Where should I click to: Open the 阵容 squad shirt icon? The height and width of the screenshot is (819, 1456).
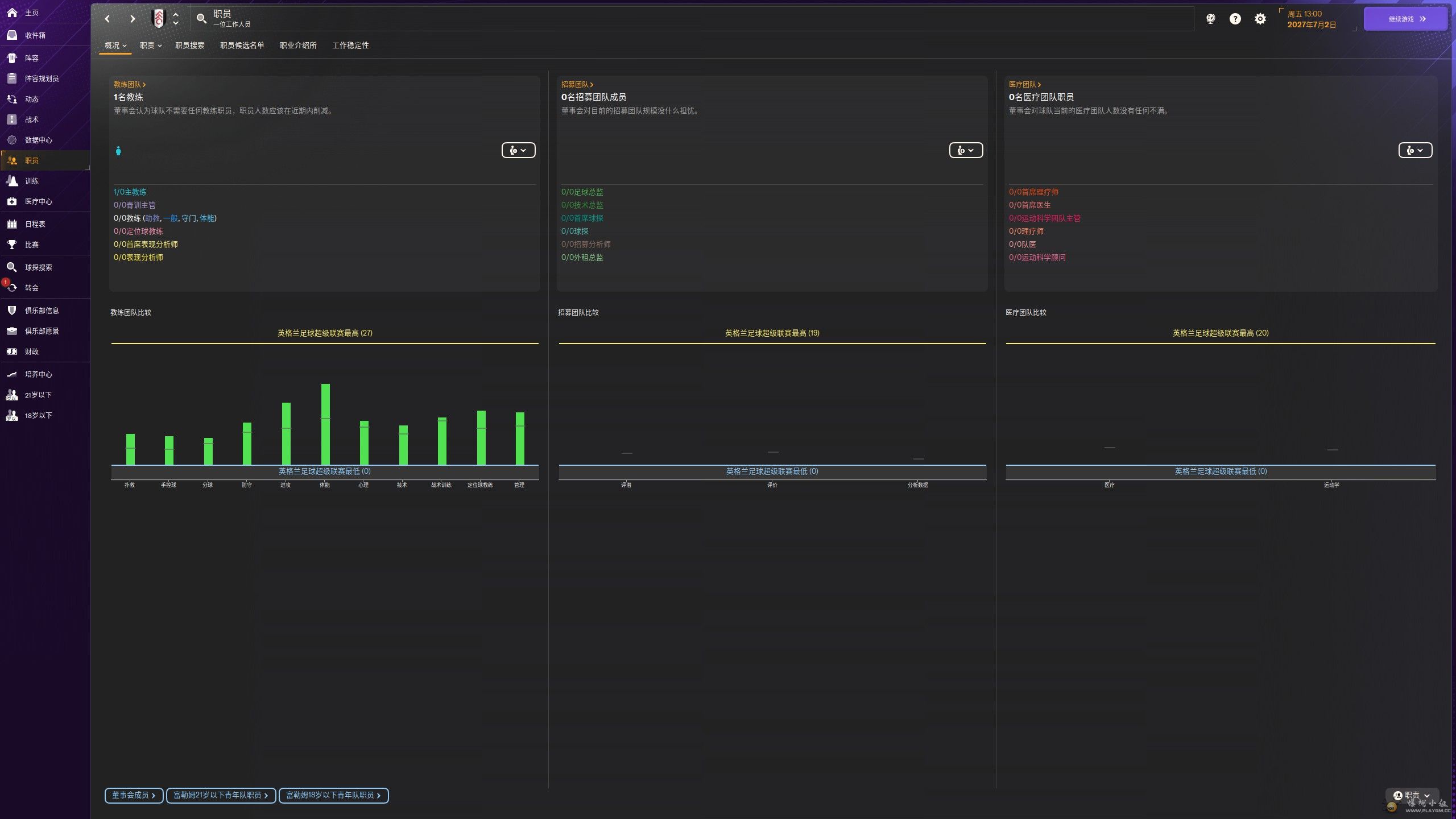coord(12,58)
